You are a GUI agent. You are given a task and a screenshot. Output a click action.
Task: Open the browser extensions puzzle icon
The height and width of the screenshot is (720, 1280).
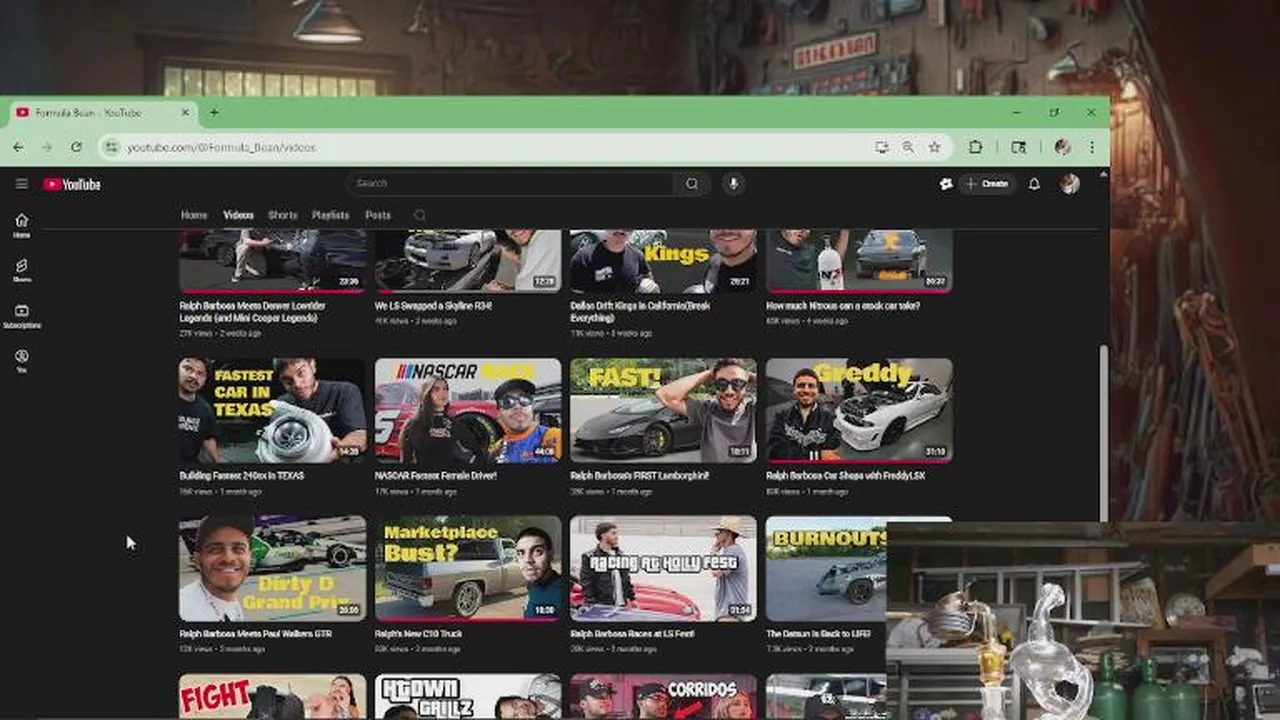click(975, 147)
